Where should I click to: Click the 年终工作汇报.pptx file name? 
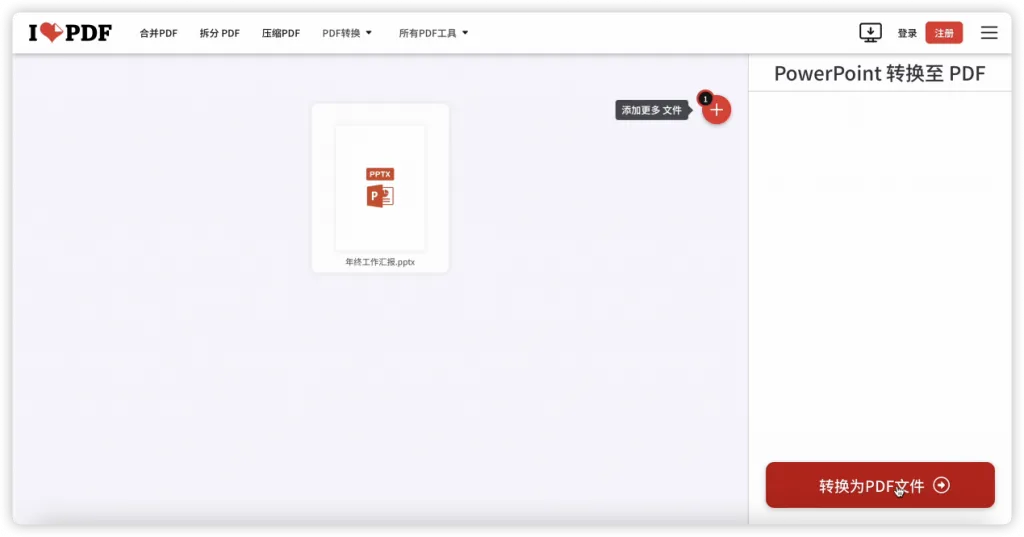(x=380, y=262)
